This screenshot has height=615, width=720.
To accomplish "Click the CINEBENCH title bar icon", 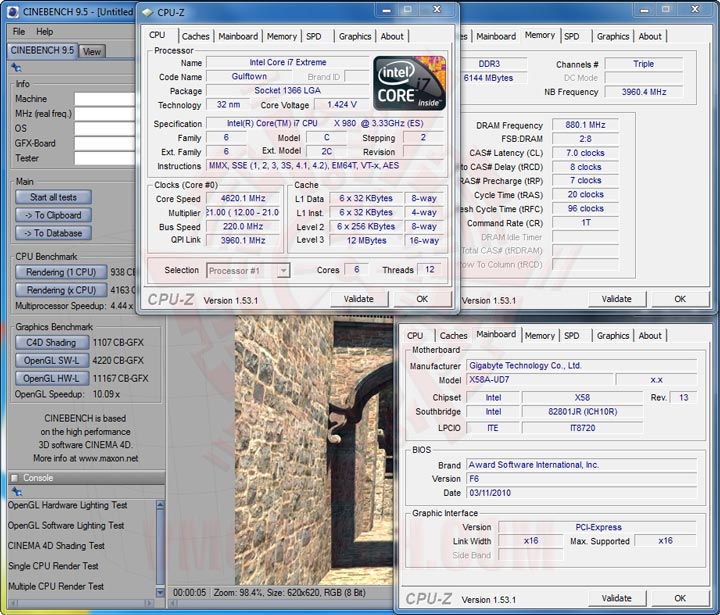I will 12,13.
